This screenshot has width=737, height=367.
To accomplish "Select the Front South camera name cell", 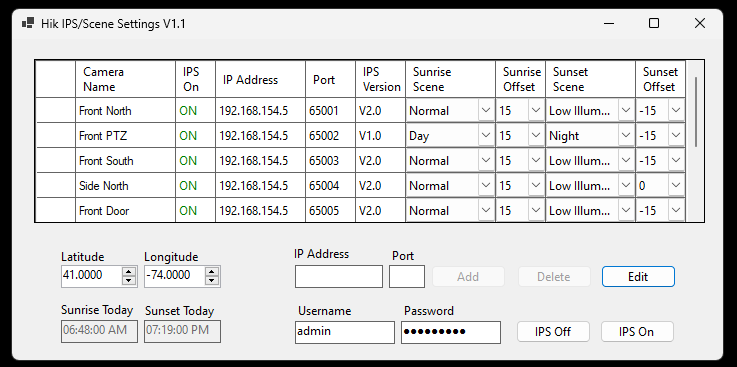I will click(x=125, y=161).
